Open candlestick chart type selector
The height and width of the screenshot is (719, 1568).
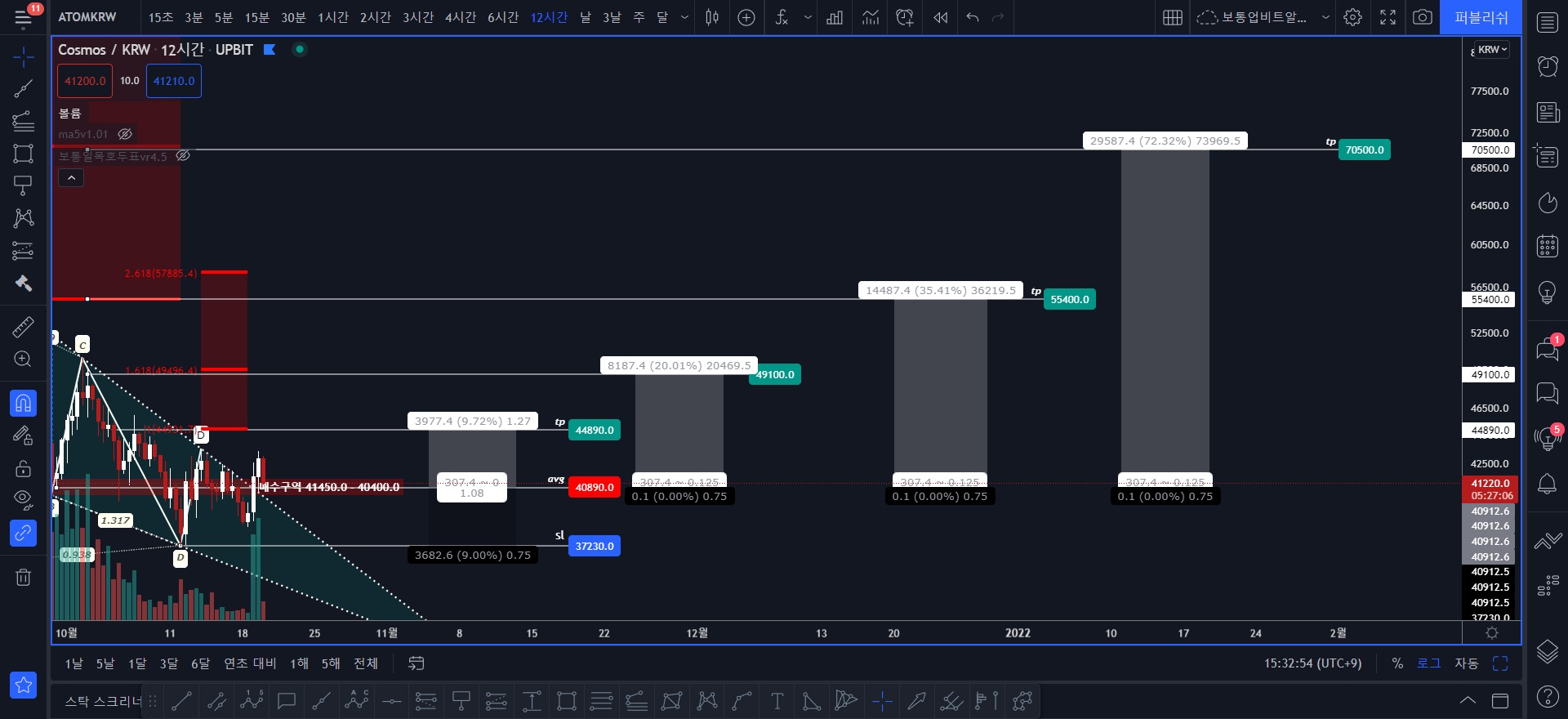(712, 17)
